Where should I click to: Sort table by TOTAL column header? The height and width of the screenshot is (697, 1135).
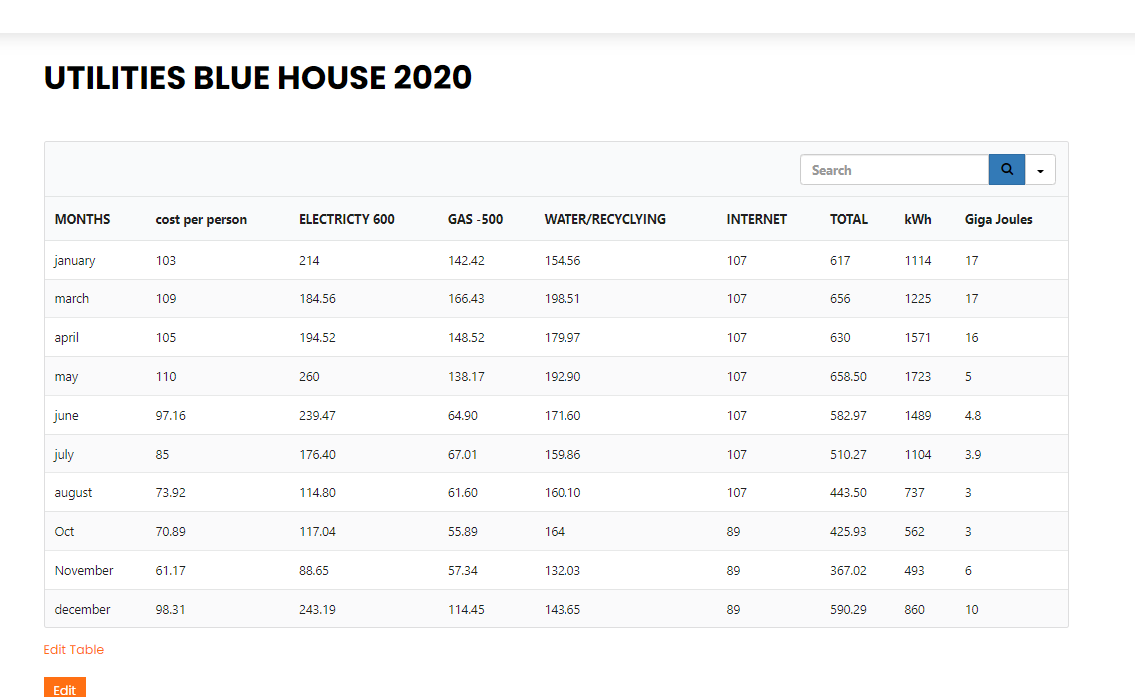pyautogui.click(x=848, y=219)
